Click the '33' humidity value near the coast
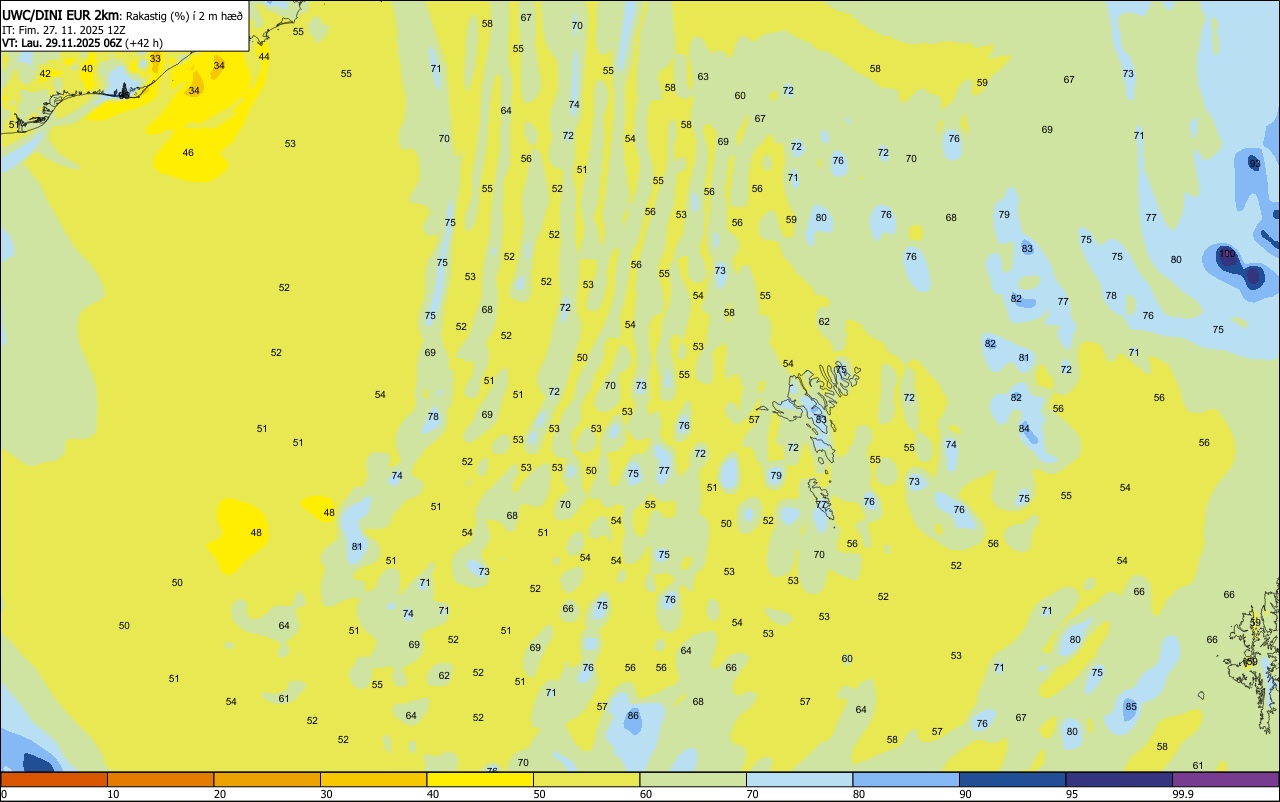 [155, 59]
